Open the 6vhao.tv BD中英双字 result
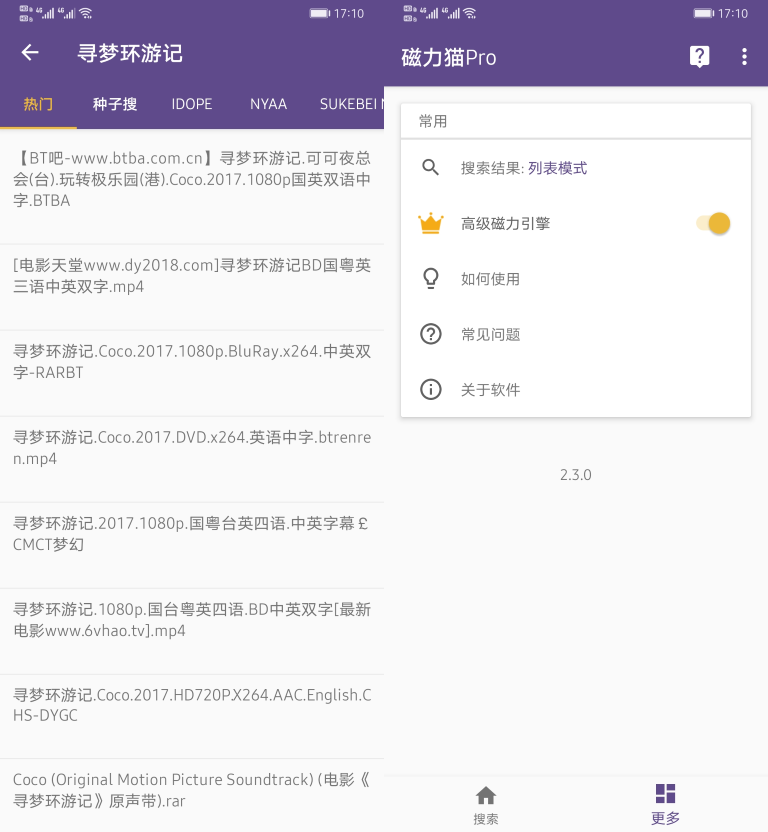The height and width of the screenshot is (832, 768). [x=192, y=631]
